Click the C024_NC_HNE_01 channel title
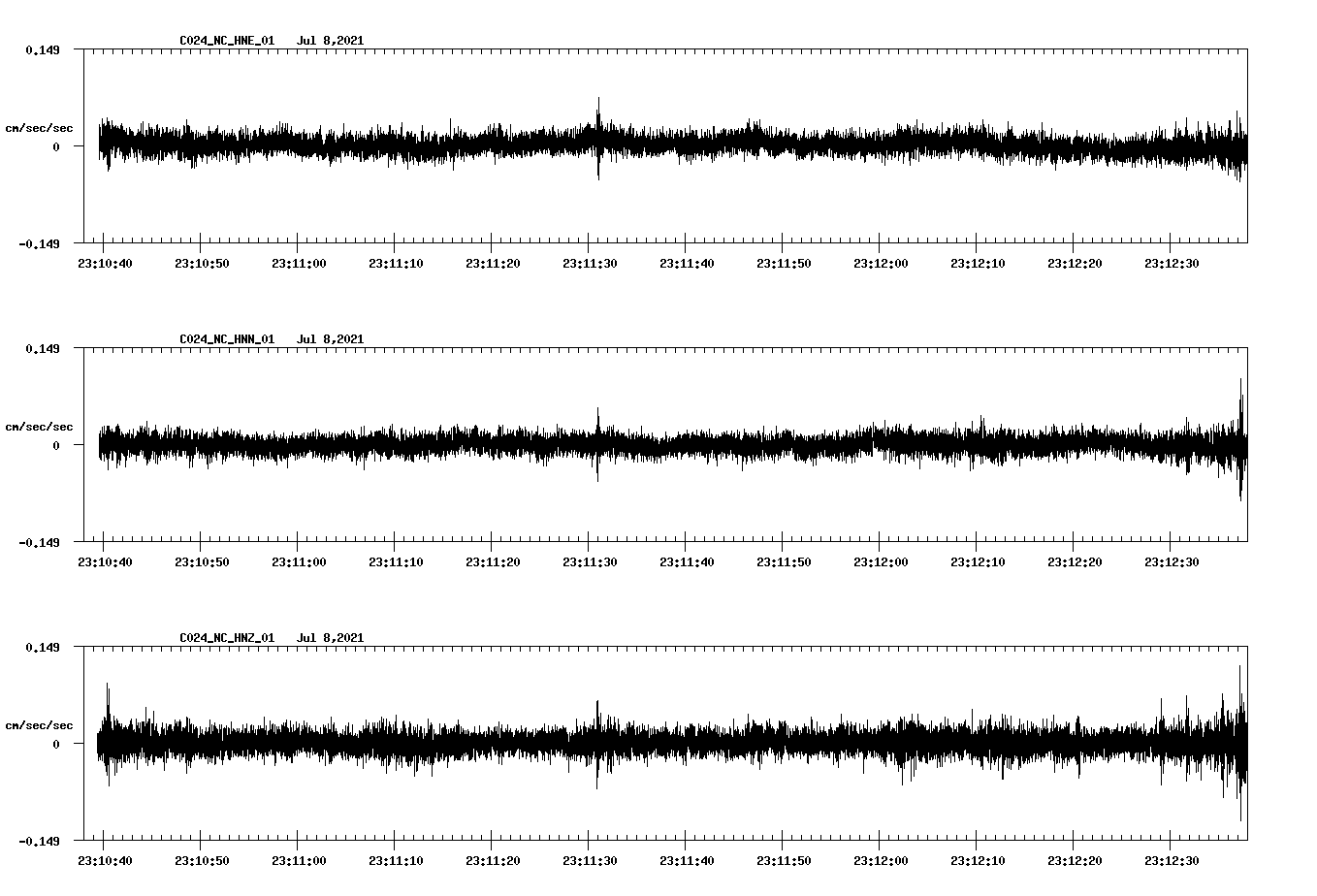1317x896 pixels. coord(227,41)
